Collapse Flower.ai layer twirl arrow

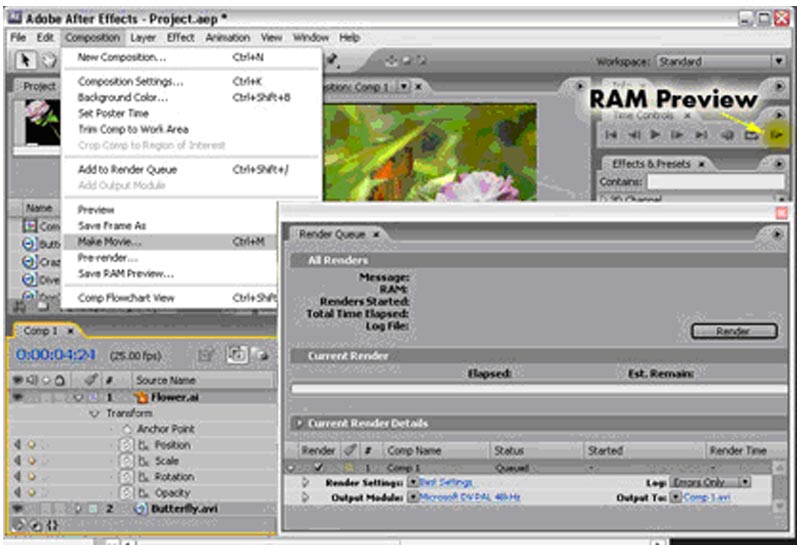(78, 397)
